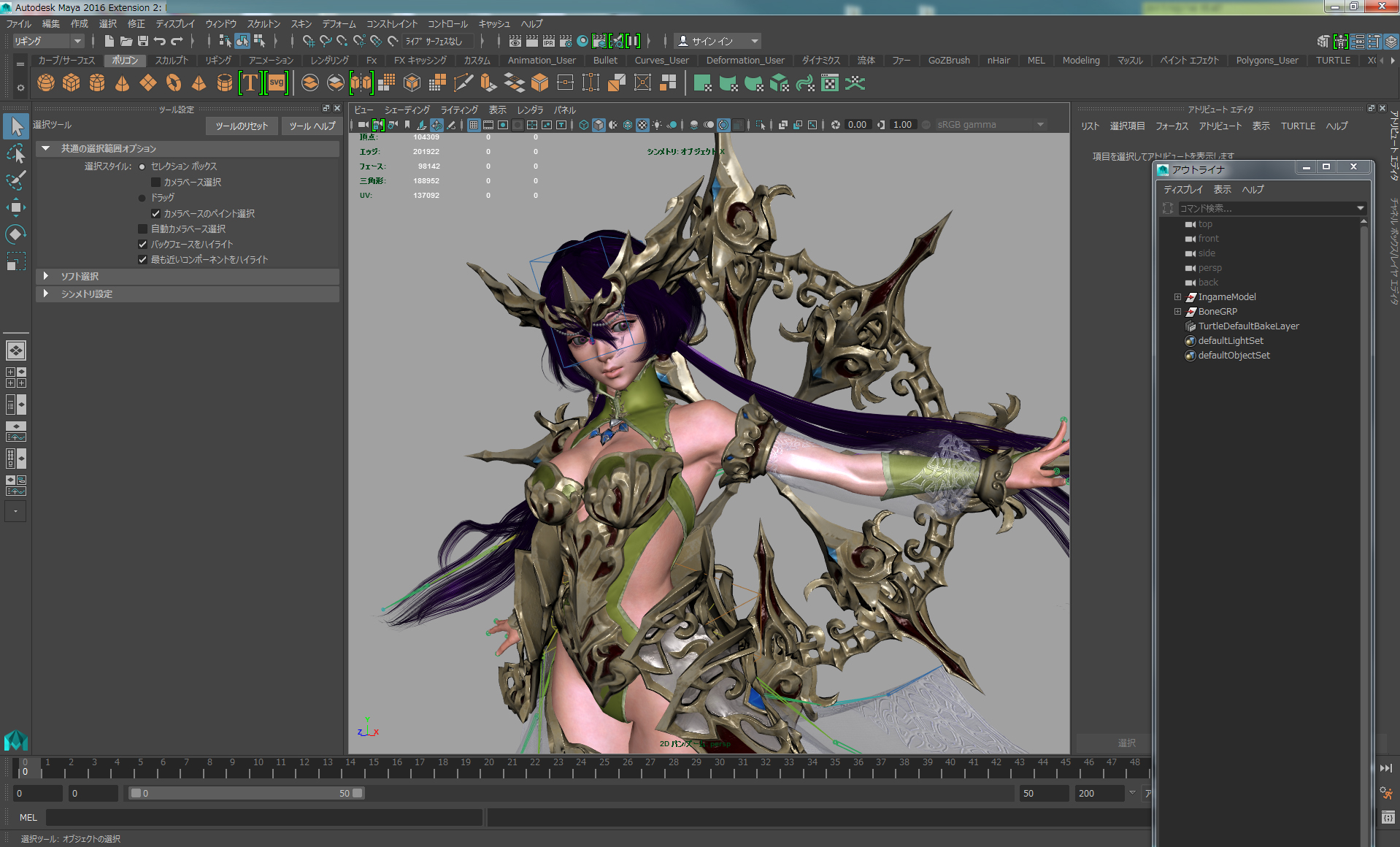Toggle wireframe shading in the viewport toolbar
The width and height of the screenshot is (1400, 847).
[x=583, y=125]
